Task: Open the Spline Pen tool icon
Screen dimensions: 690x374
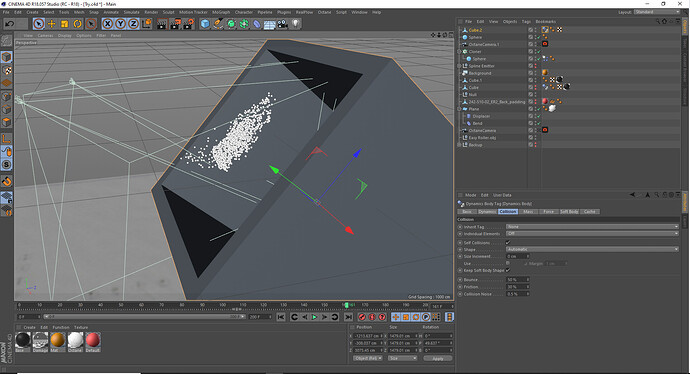Action: coord(218,24)
